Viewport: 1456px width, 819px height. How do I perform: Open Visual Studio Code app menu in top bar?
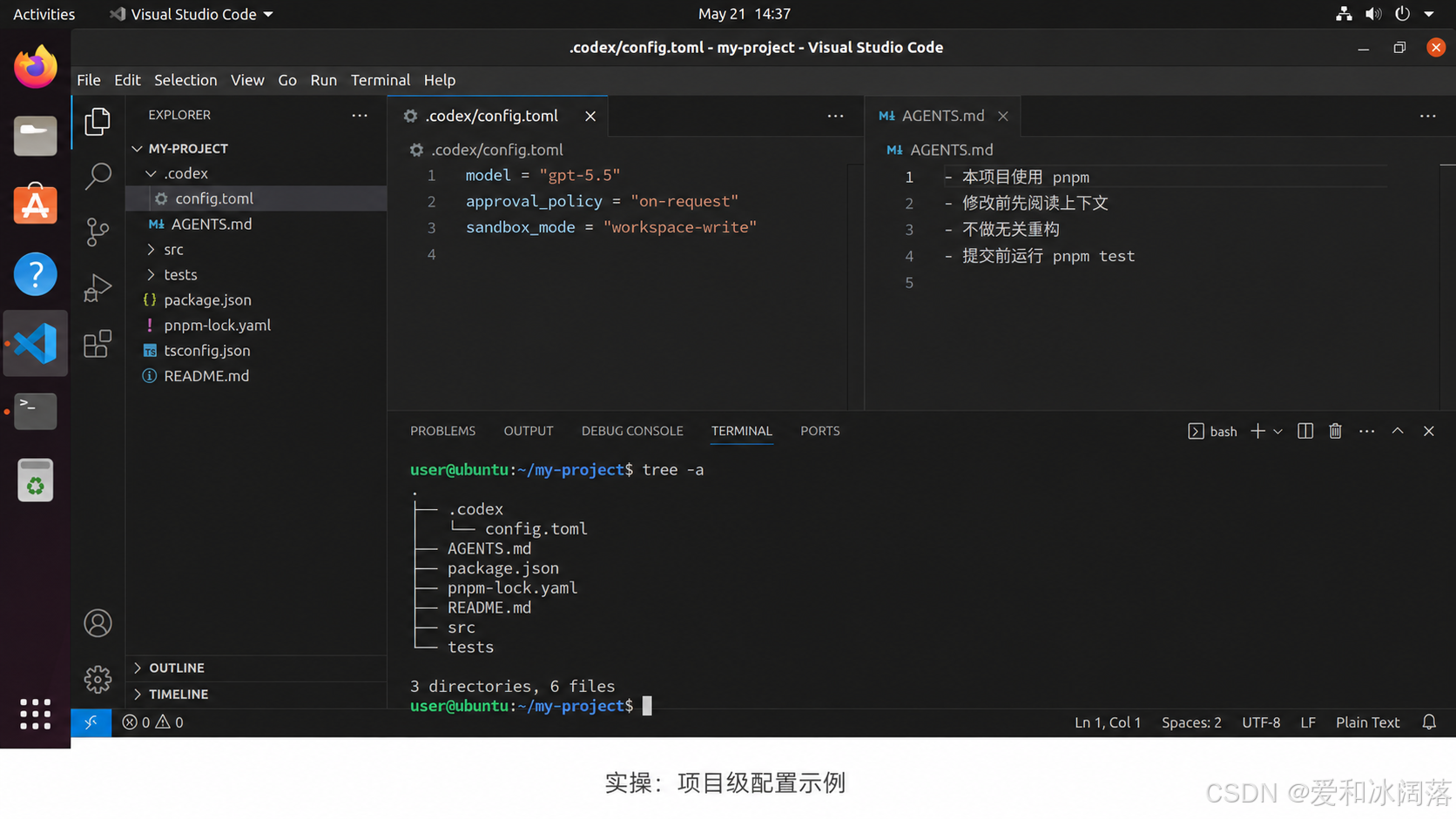pyautogui.click(x=191, y=14)
